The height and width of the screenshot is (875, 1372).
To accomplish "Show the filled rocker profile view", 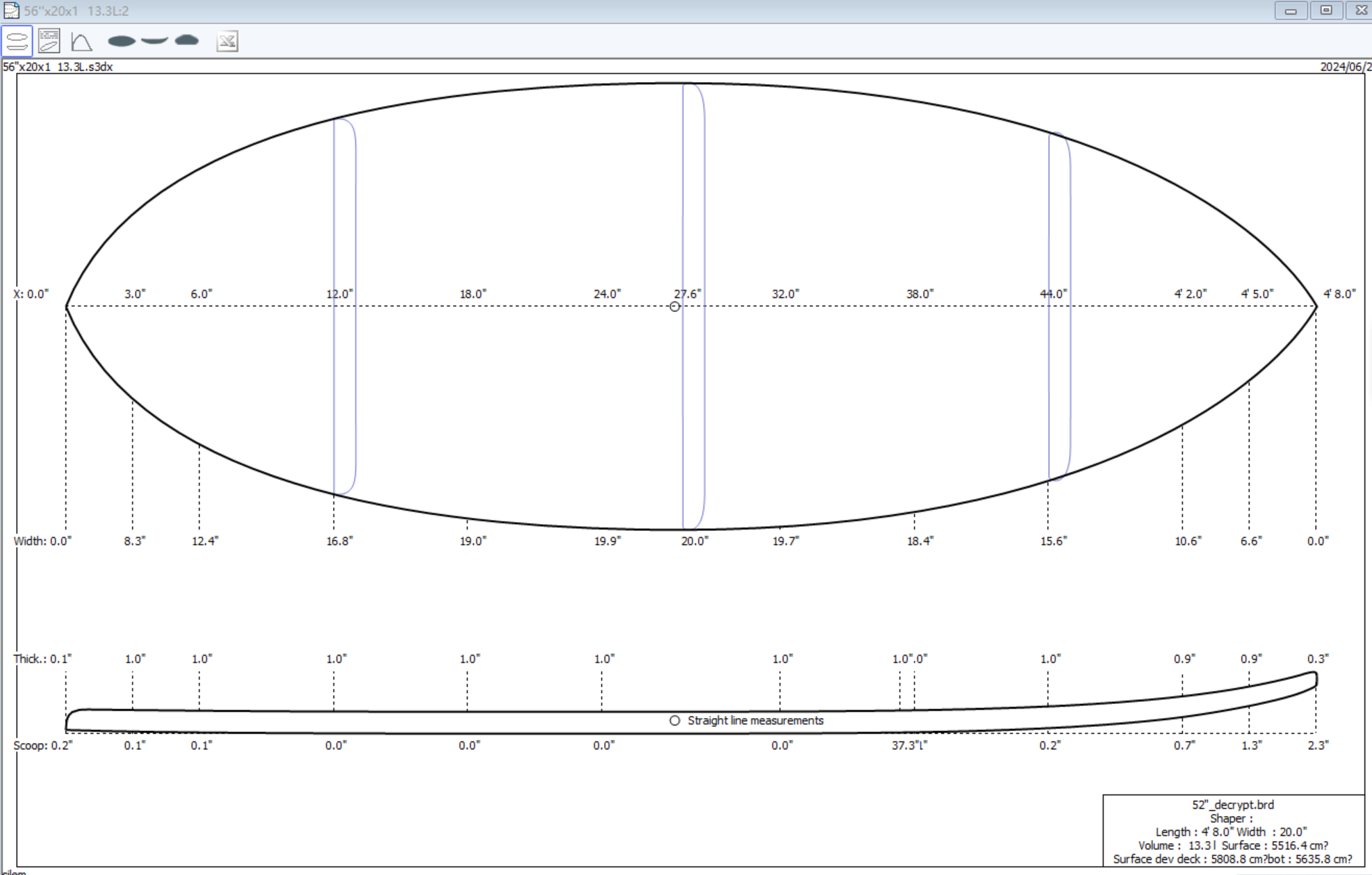I will (154, 40).
